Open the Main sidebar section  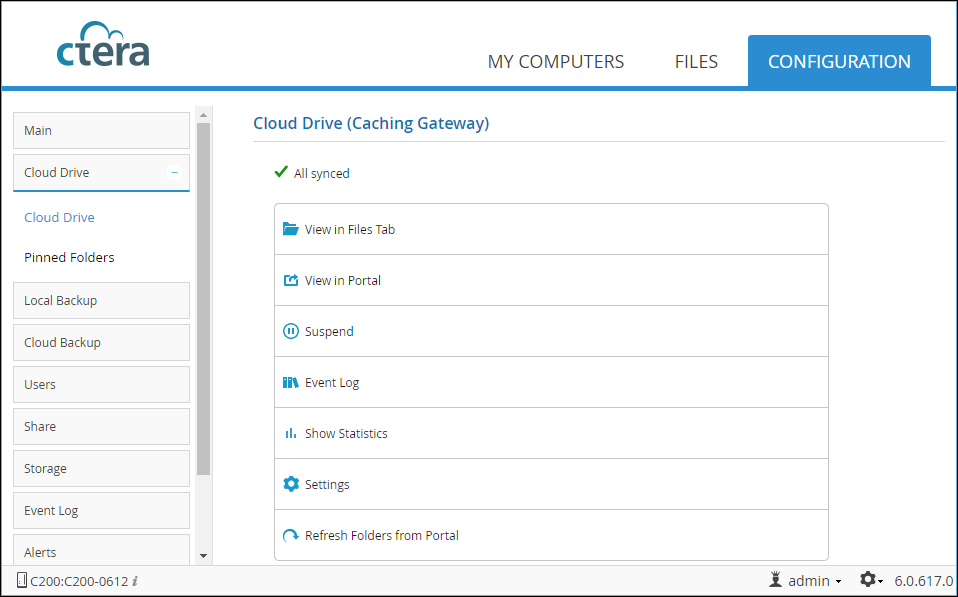pyautogui.click(x=101, y=130)
